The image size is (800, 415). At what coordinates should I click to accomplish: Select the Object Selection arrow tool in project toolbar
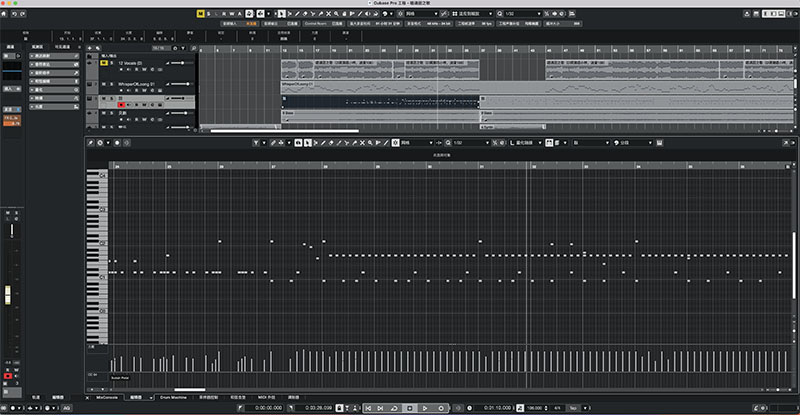(x=281, y=14)
